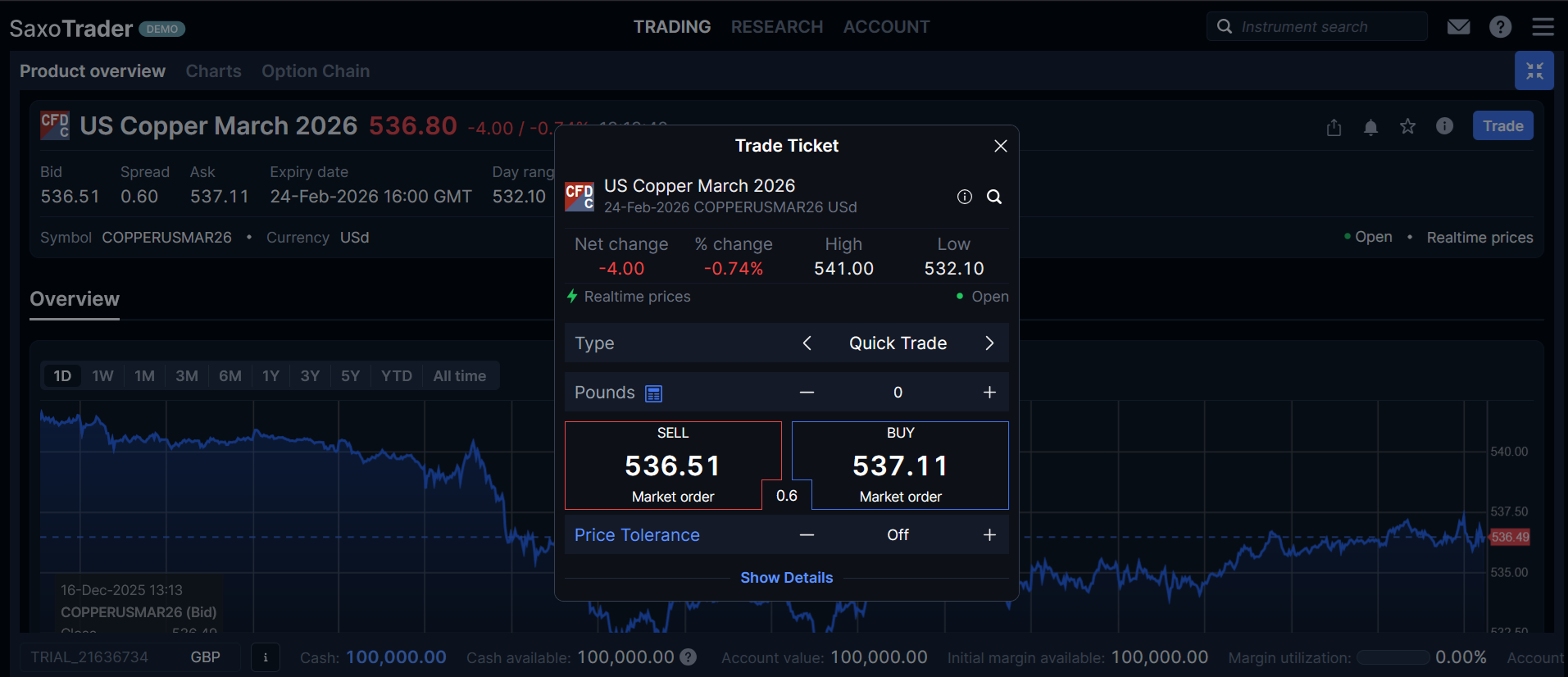This screenshot has height=677, width=1568.
Task: Click the account info icon near GBP
Action: 265,657
